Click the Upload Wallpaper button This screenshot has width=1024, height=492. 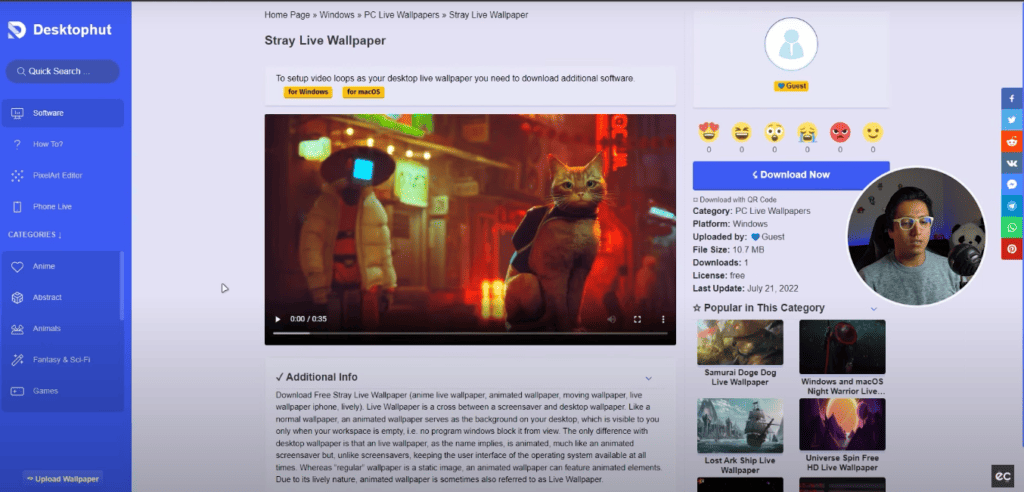coord(63,479)
